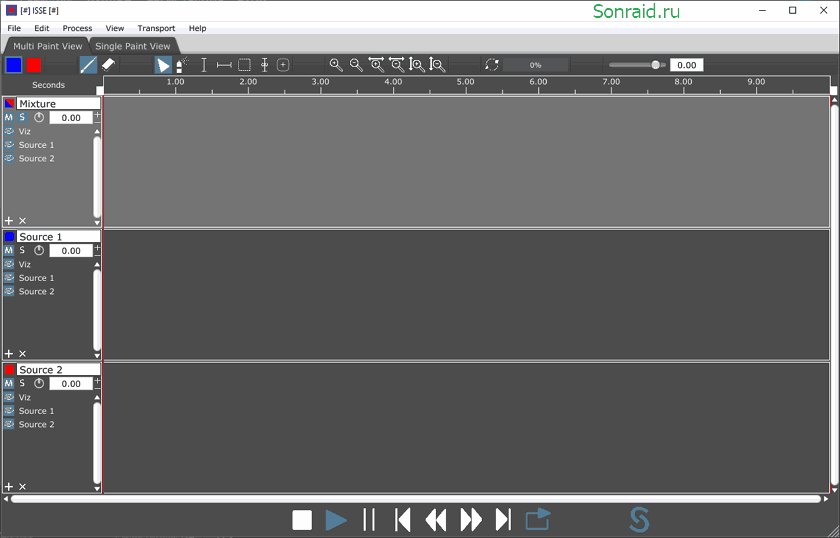This screenshot has width=840, height=538.
Task: Increase Mixture track gain with plus stepper
Action: pyautogui.click(x=97, y=115)
